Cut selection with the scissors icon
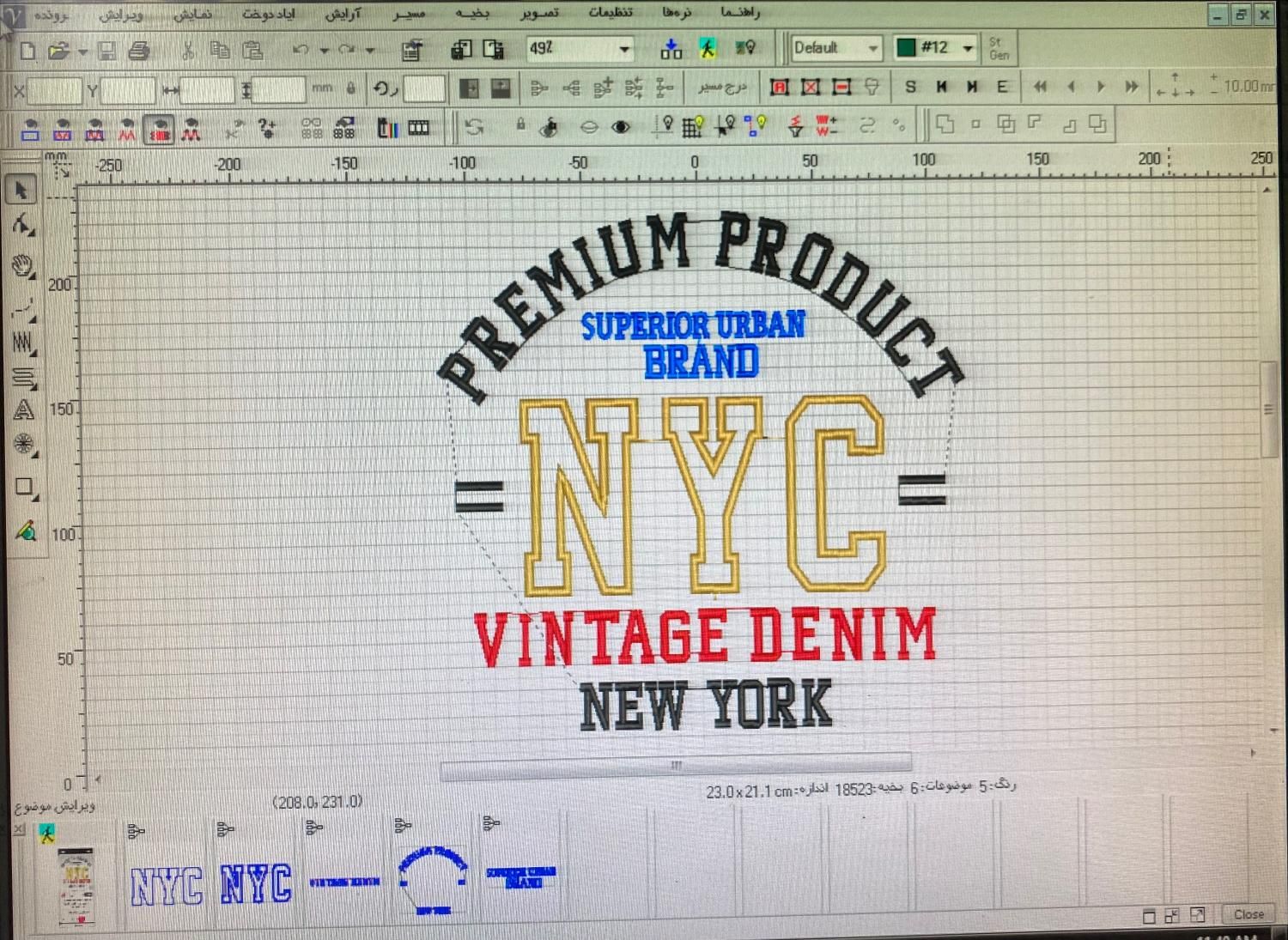Viewport: 1288px width, 940px height. pos(187,51)
